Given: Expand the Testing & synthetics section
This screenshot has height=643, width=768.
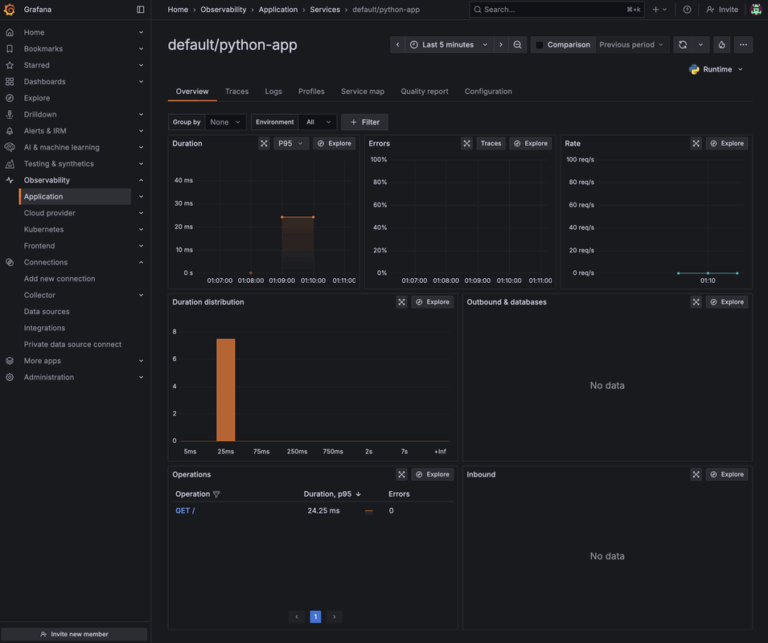Looking at the screenshot, I should point(141,164).
